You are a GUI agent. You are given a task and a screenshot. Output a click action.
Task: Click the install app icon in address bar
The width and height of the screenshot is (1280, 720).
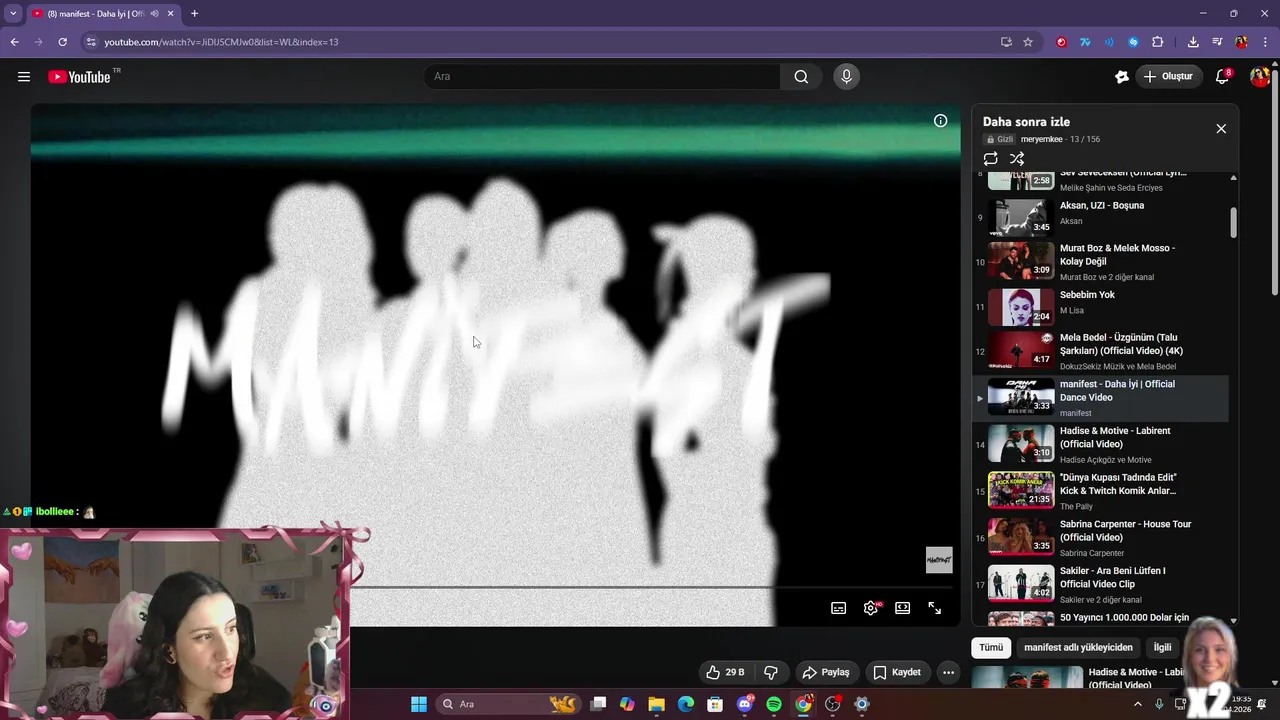(1006, 42)
